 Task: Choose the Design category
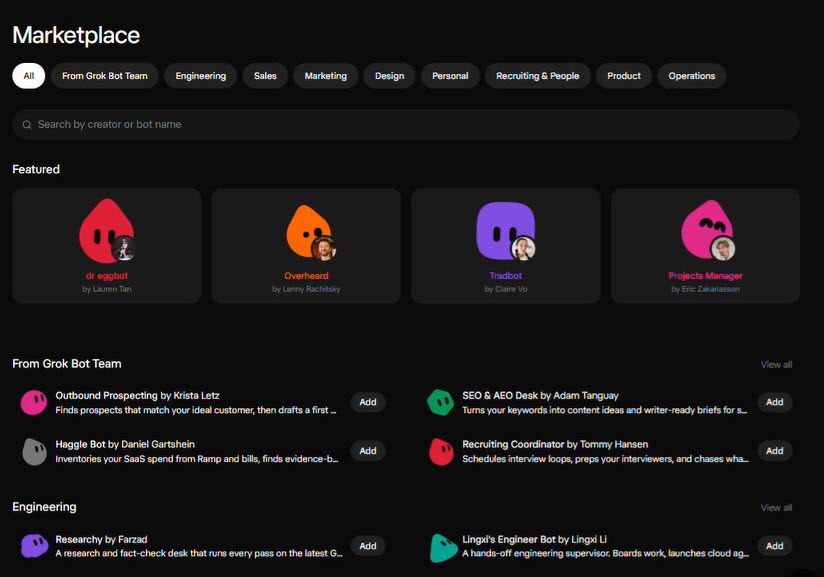pyautogui.click(x=389, y=76)
